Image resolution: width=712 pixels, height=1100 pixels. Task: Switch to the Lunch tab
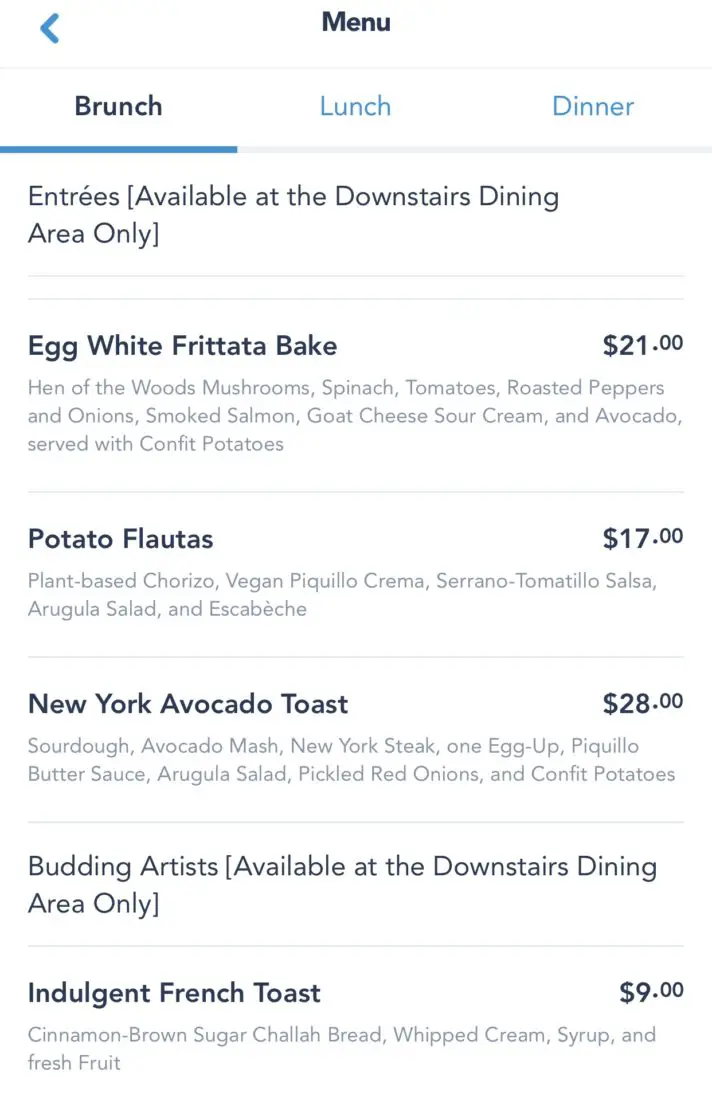click(x=355, y=106)
